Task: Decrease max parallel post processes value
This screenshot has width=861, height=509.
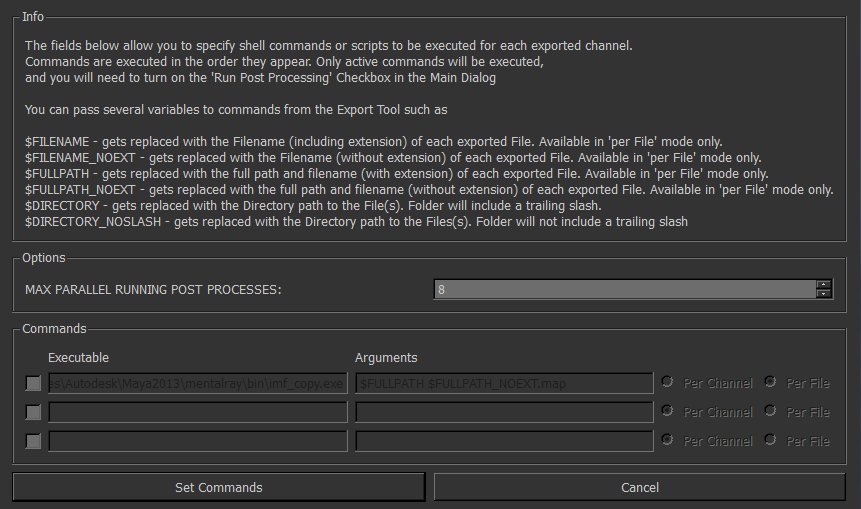Action: (823, 294)
